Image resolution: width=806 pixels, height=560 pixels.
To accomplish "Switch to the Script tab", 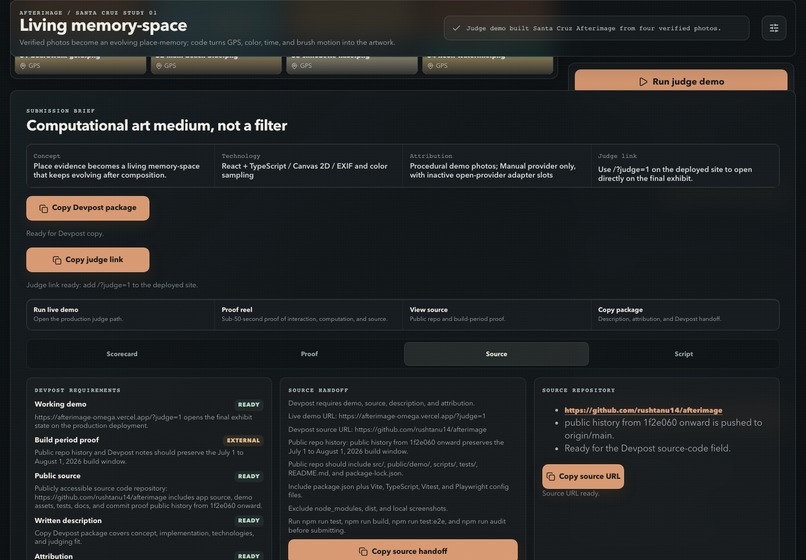I will [684, 354].
